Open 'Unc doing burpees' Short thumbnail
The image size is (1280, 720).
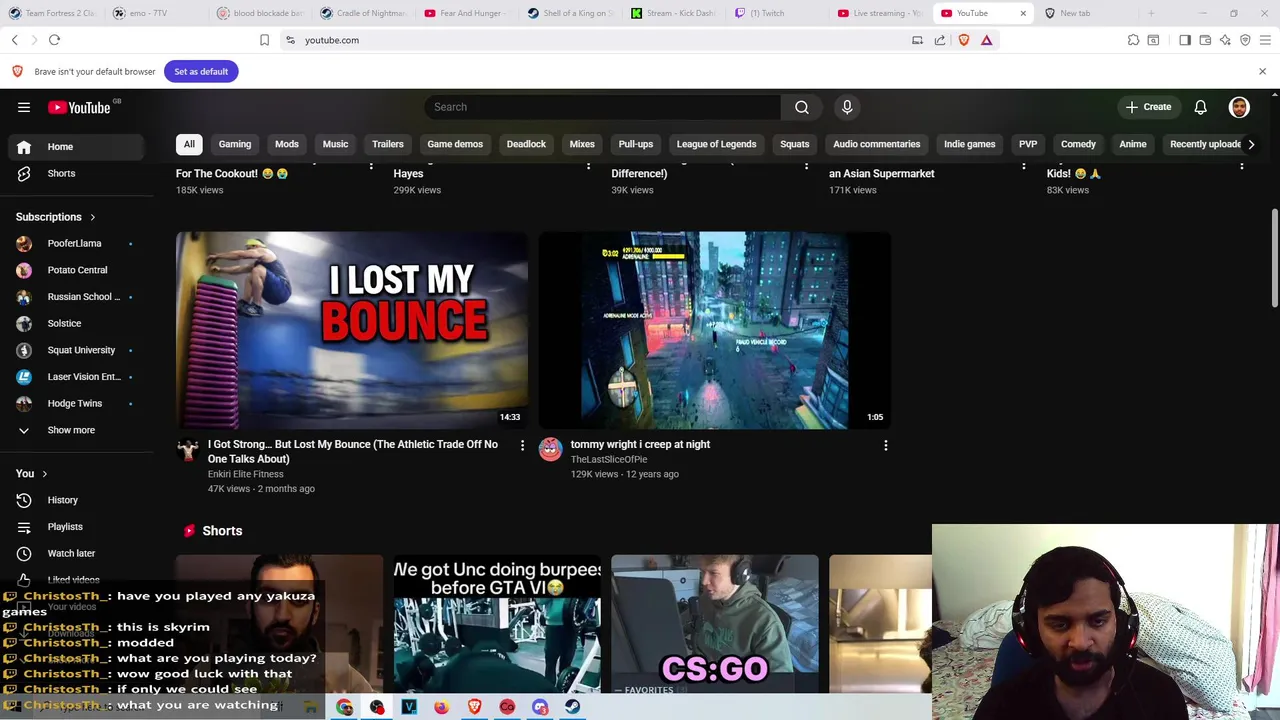pyautogui.click(x=497, y=624)
